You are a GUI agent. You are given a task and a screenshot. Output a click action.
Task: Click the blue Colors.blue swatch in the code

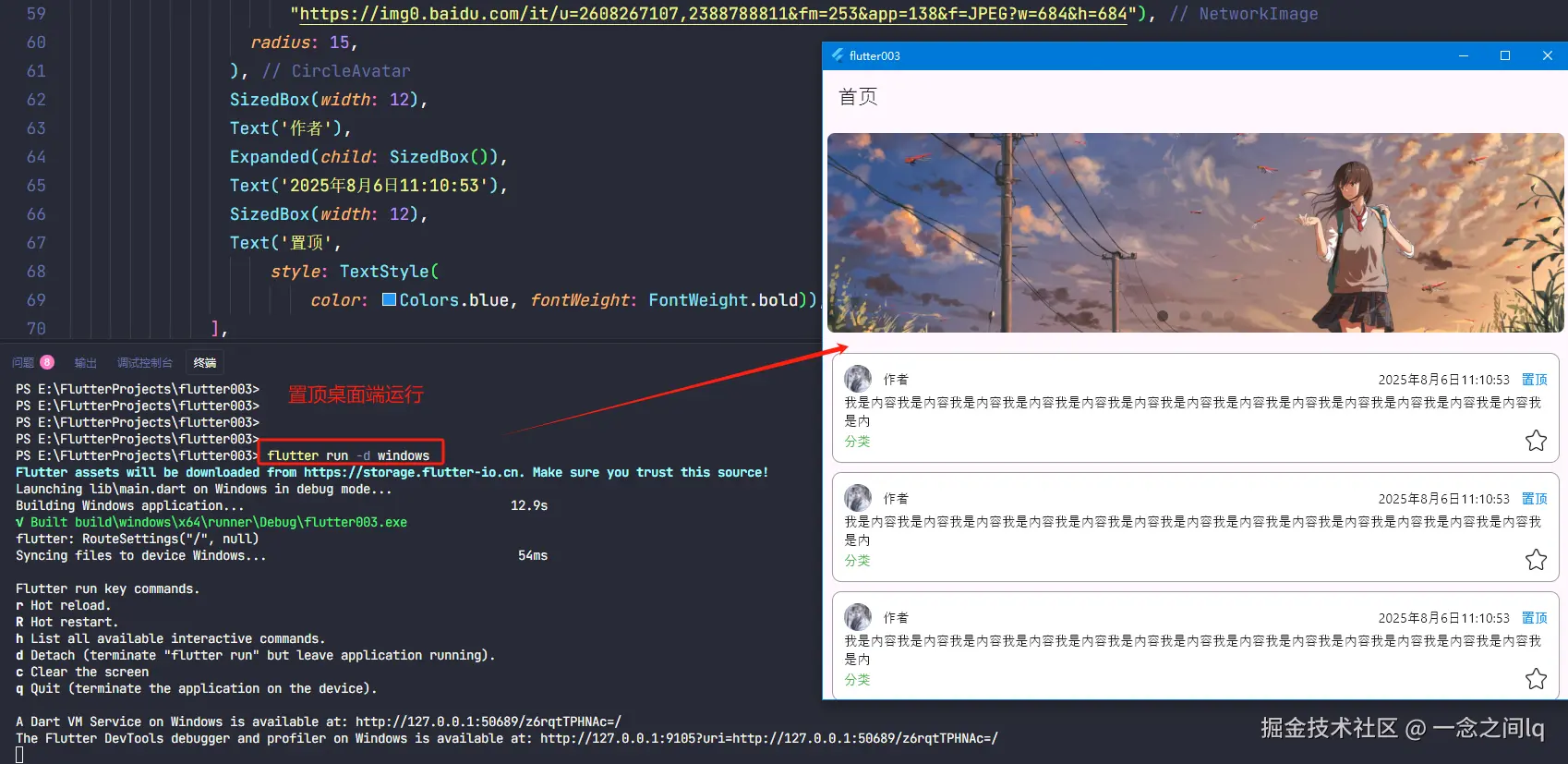pyautogui.click(x=390, y=299)
